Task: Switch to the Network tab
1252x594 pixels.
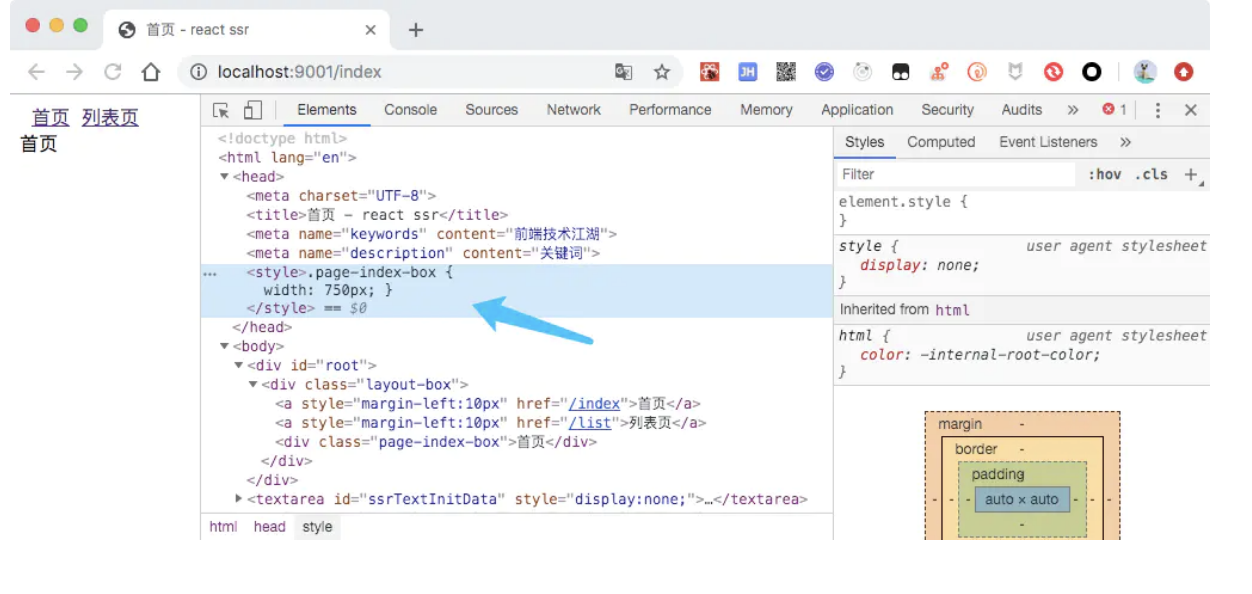Action: point(574,110)
